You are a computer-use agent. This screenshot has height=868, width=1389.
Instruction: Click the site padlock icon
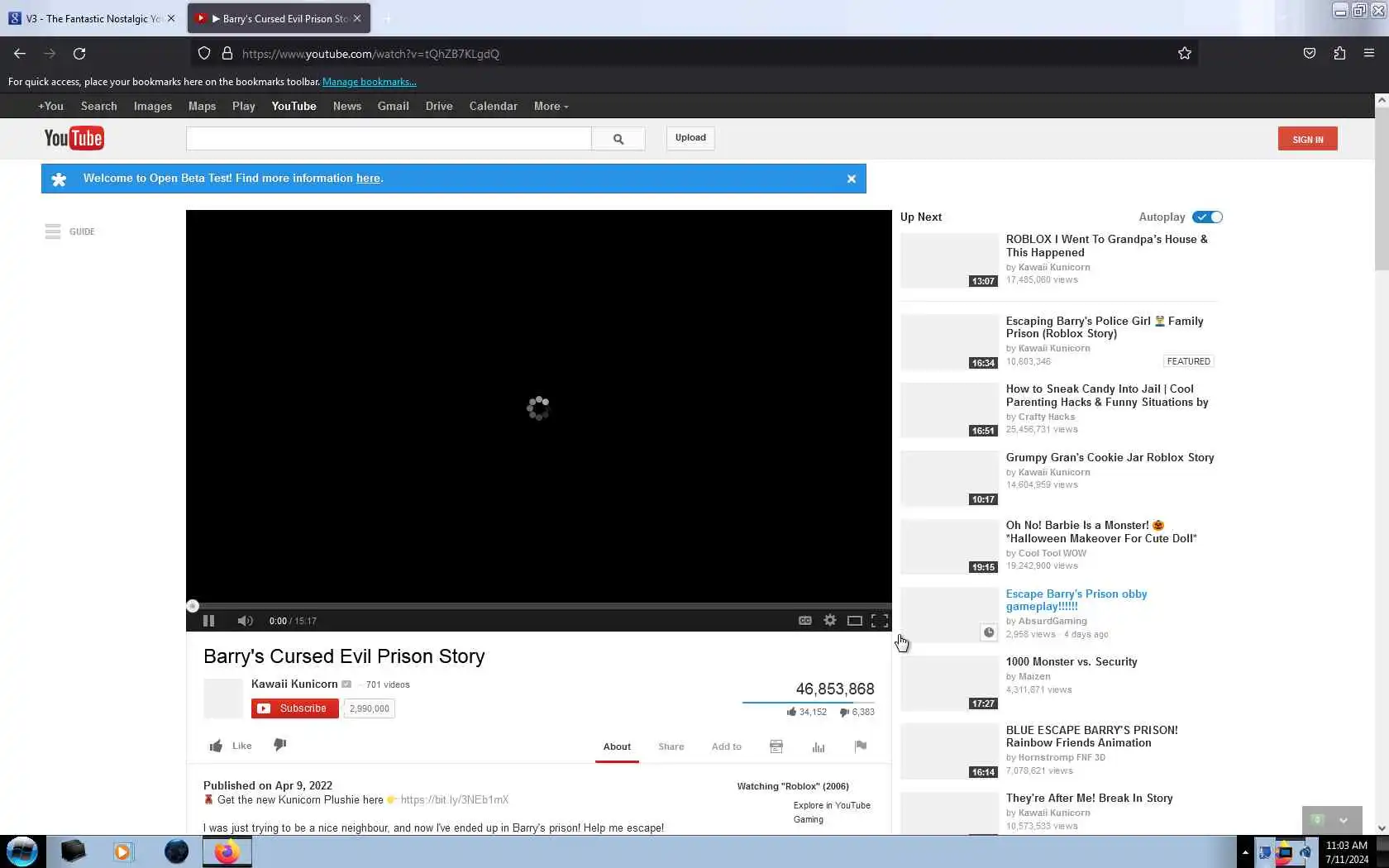[x=227, y=54]
